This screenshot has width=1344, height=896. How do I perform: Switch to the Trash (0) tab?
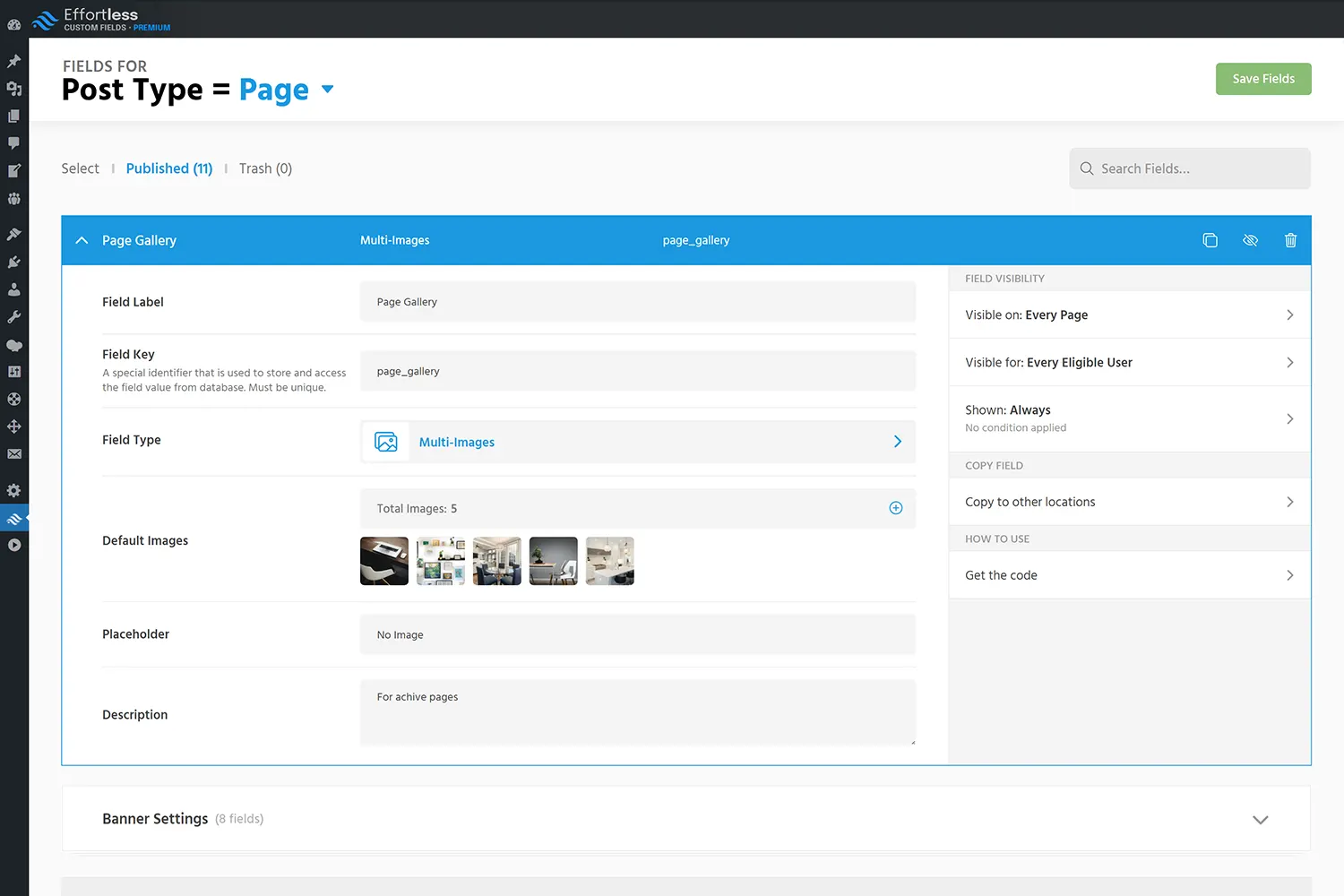pyautogui.click(x=265, y=168)
